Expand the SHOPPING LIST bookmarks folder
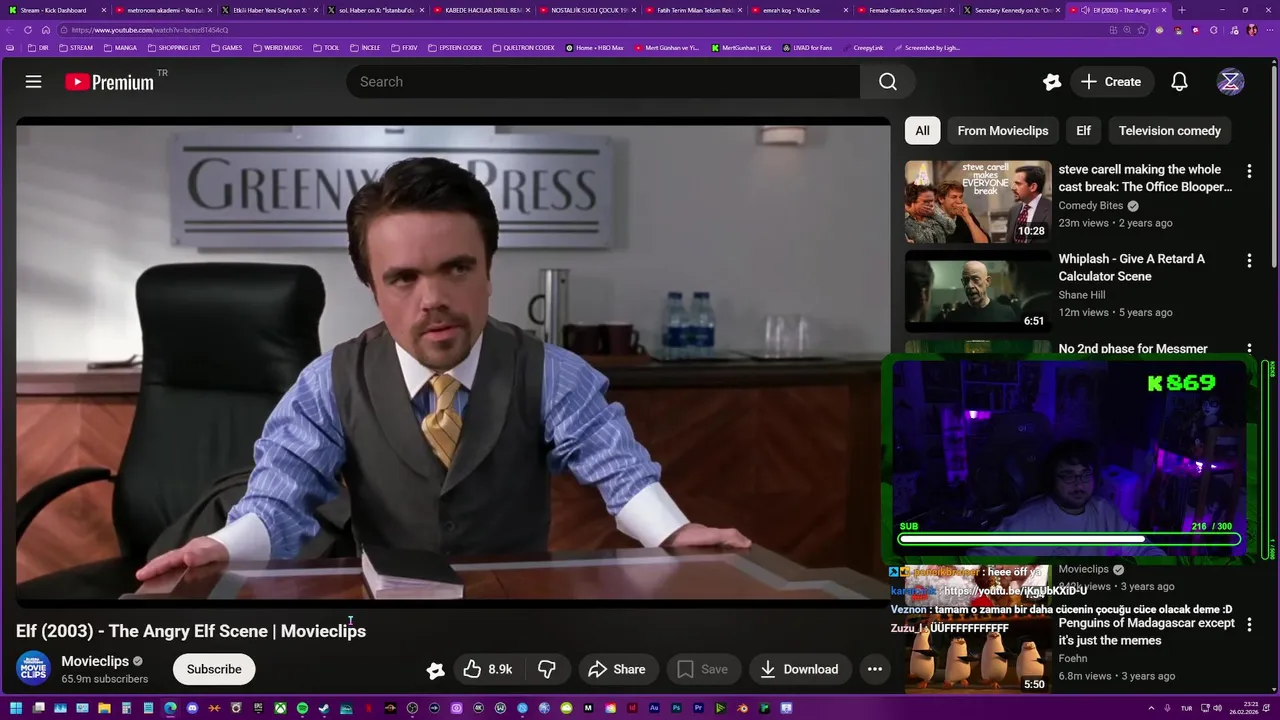The image size is (1280, 720). pos(173,48)
